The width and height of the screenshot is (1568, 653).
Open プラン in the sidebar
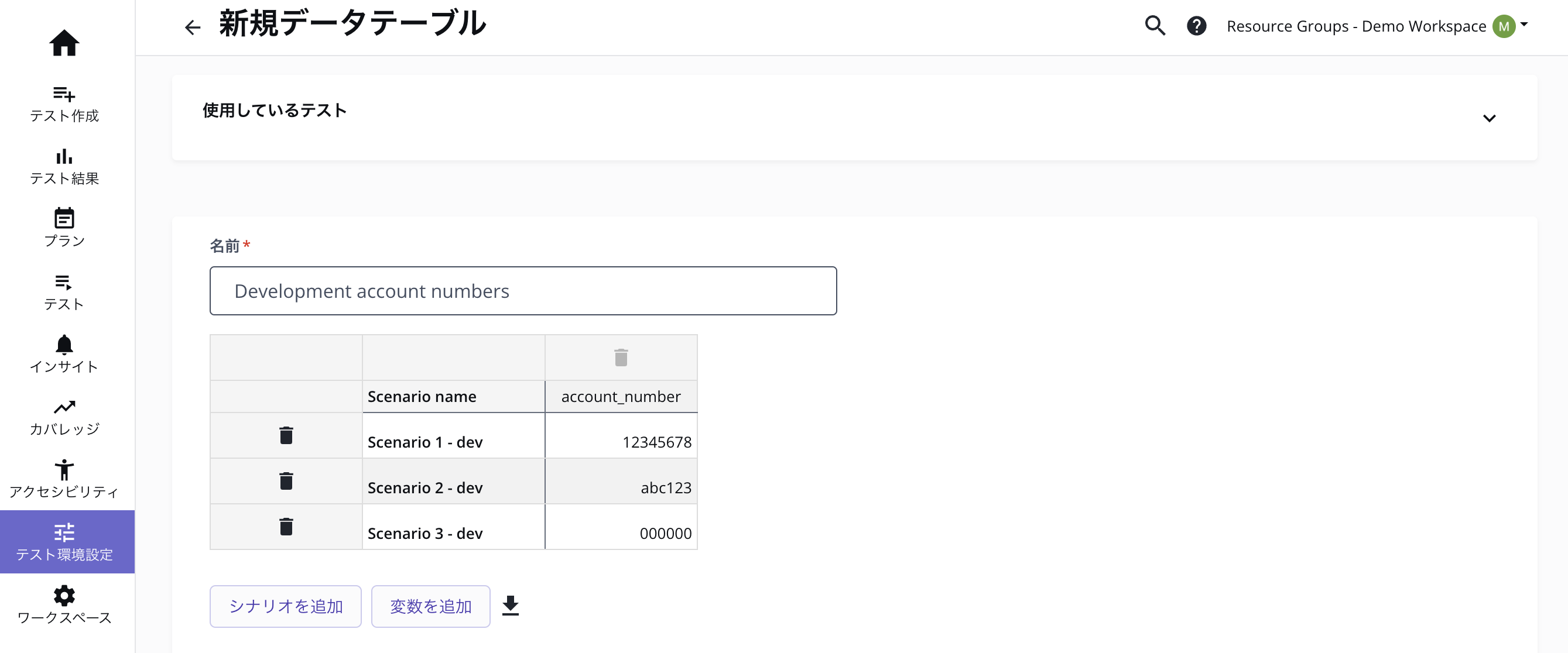pyautogui.click(x=64, y=228)
